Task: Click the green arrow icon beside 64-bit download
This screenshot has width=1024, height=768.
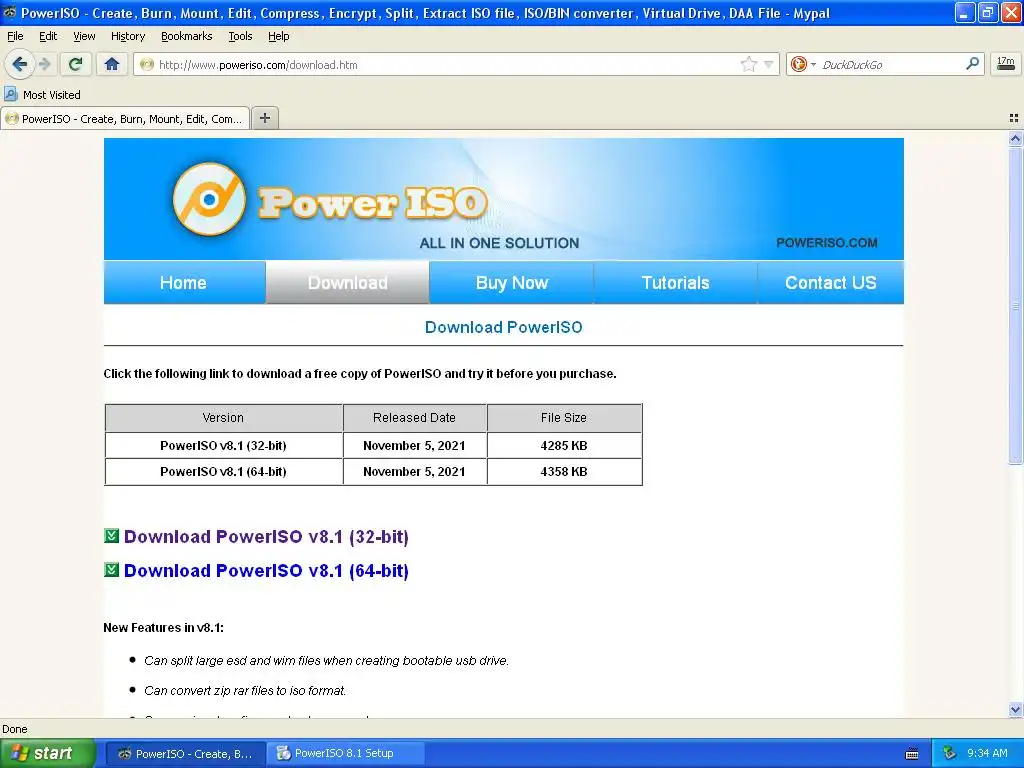Action: (112, 570)
